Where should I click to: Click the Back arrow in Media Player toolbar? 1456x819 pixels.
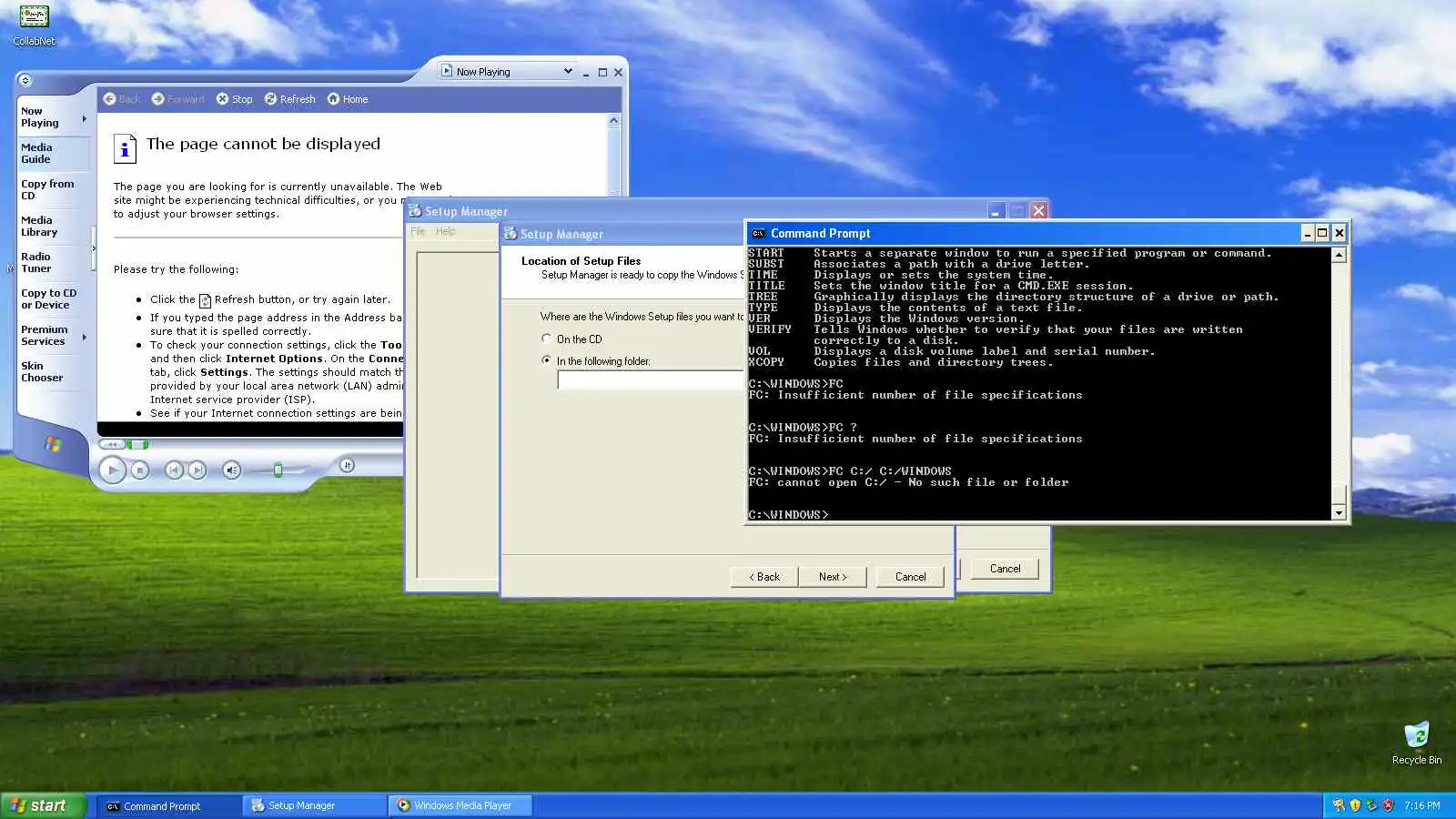109,99
